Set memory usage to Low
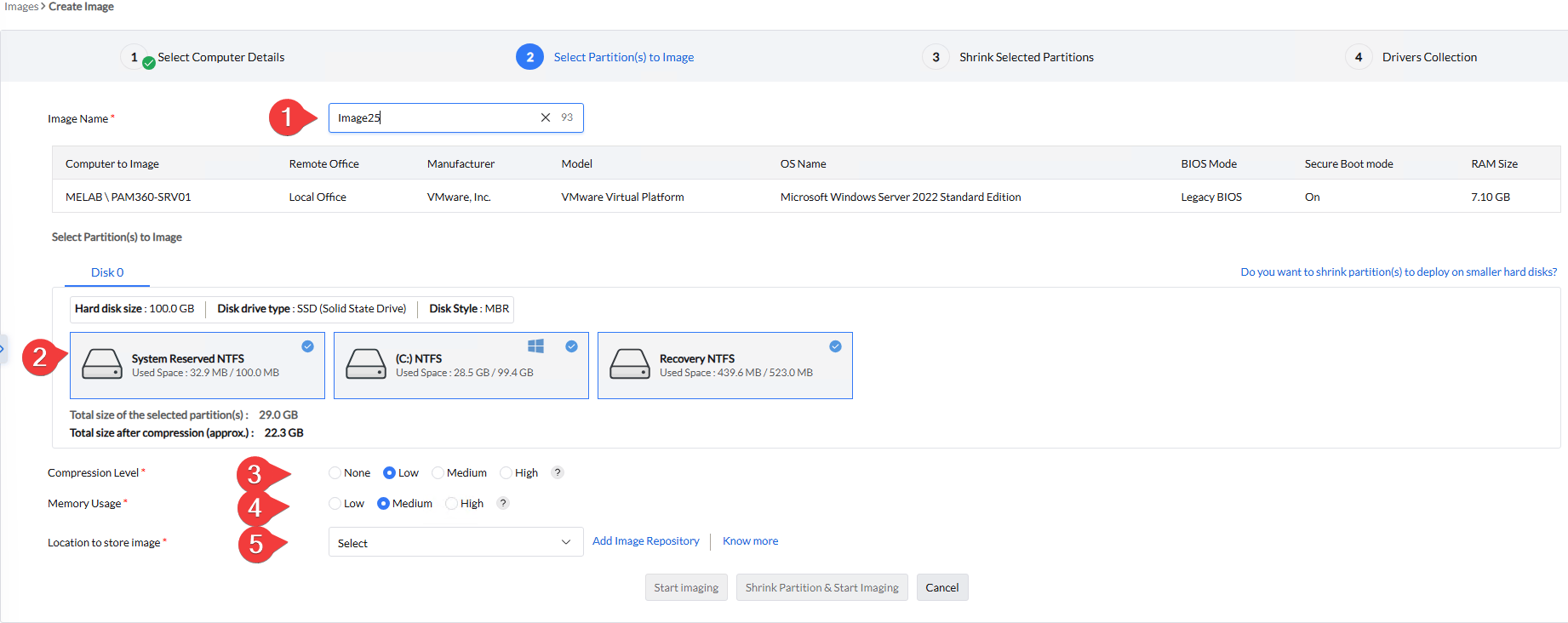Image resolution: width=1568 pixels, height=623 pixels. (x=335, y=504)
